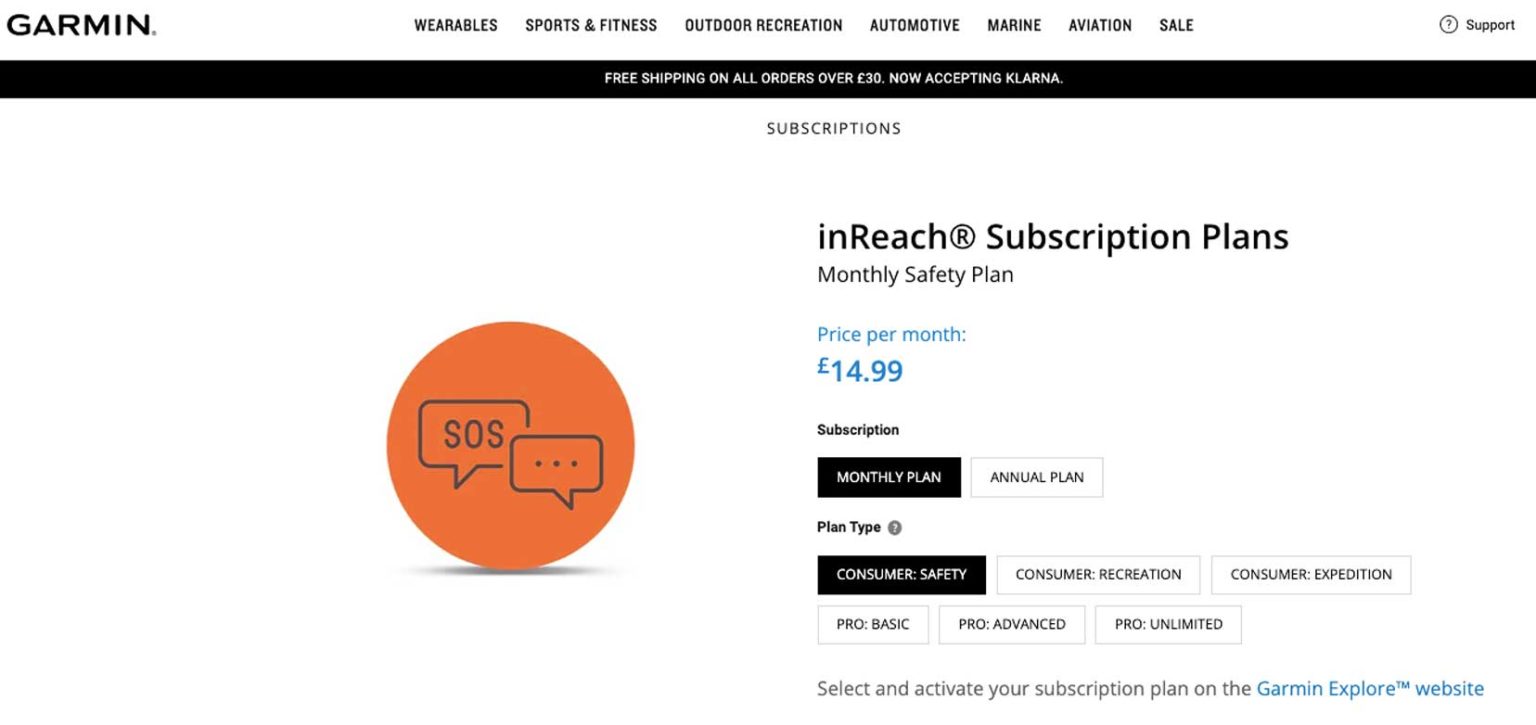Open the Automotive menu
The height and width of the screenshot is (725, 1536).
pyautogui.click(x=914, y=26)
